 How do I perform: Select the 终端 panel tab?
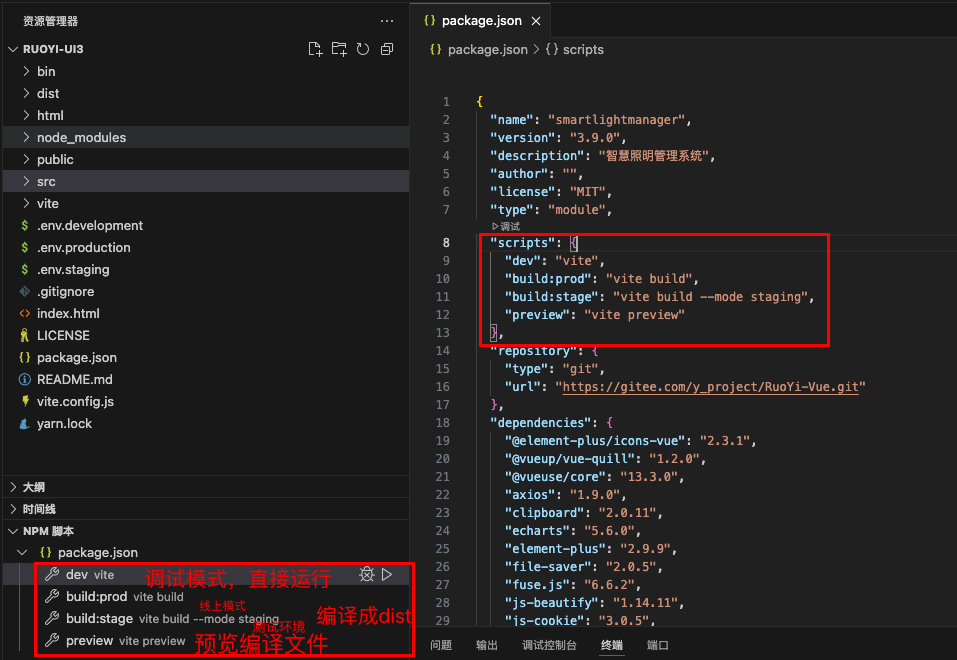pos(612,645)
